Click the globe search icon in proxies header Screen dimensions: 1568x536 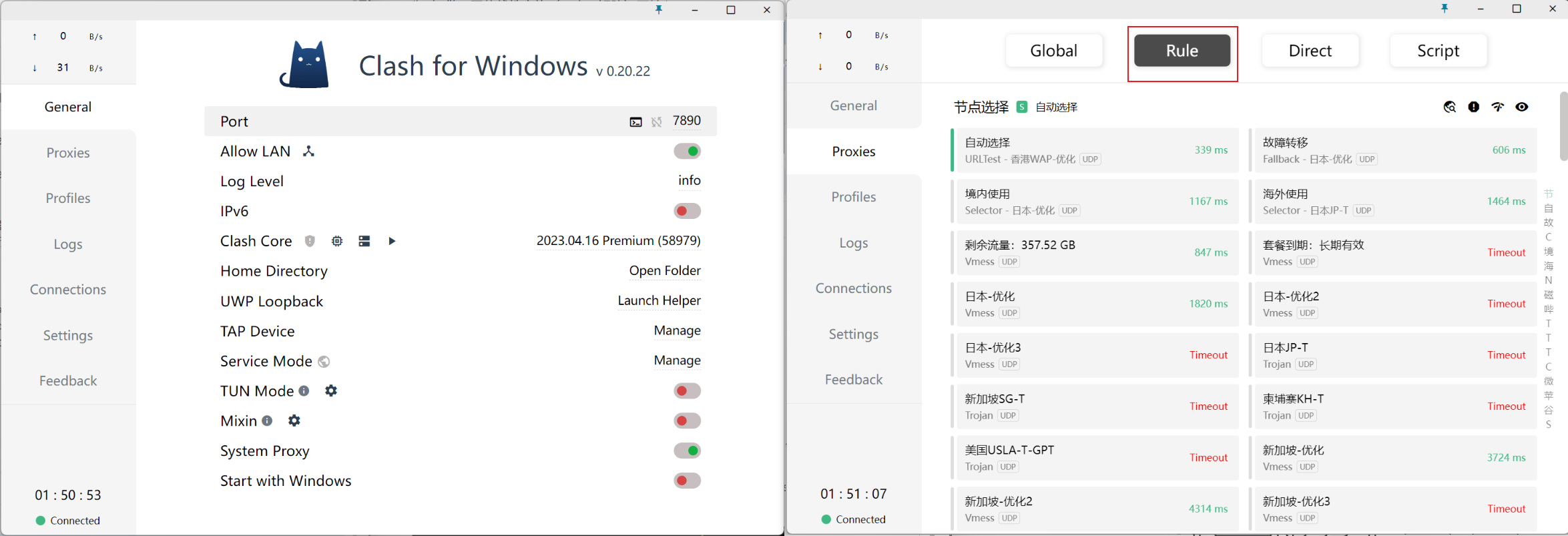tap(1449, 107)
